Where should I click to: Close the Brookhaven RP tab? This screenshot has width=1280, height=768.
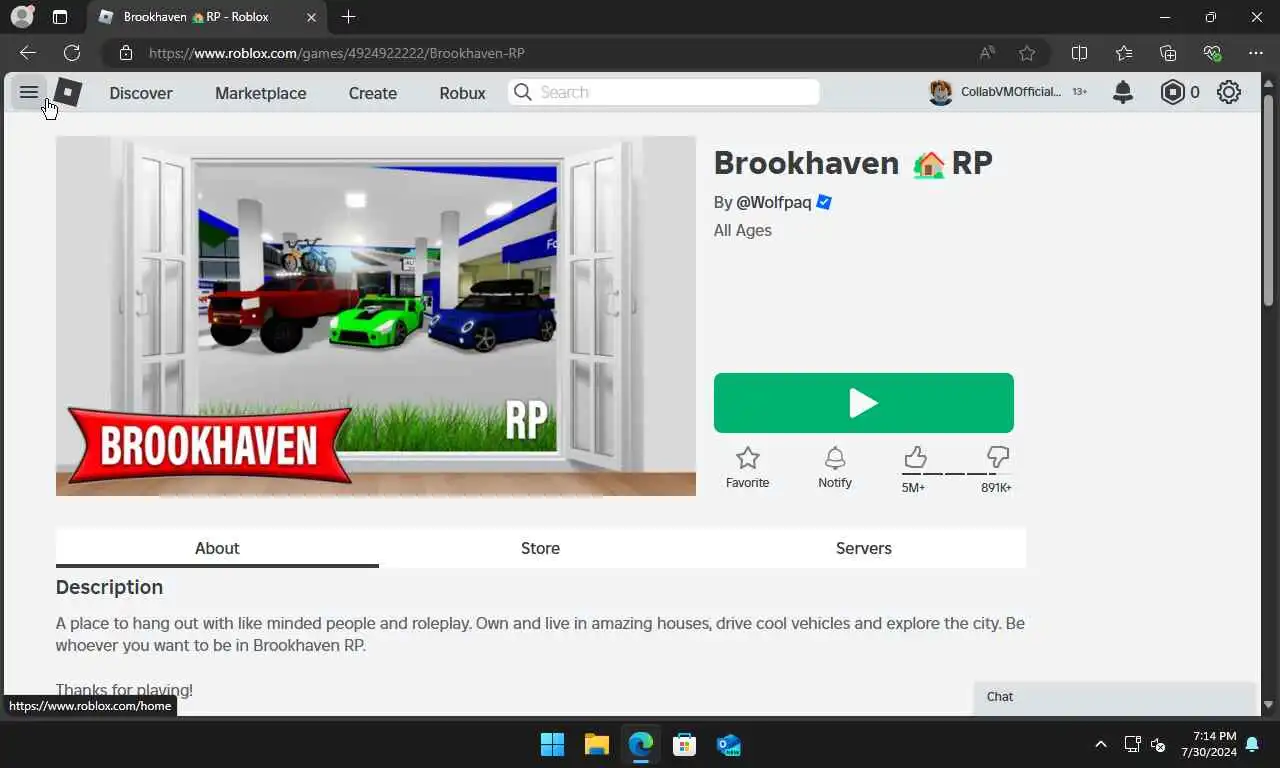click(x=311, y=17)
